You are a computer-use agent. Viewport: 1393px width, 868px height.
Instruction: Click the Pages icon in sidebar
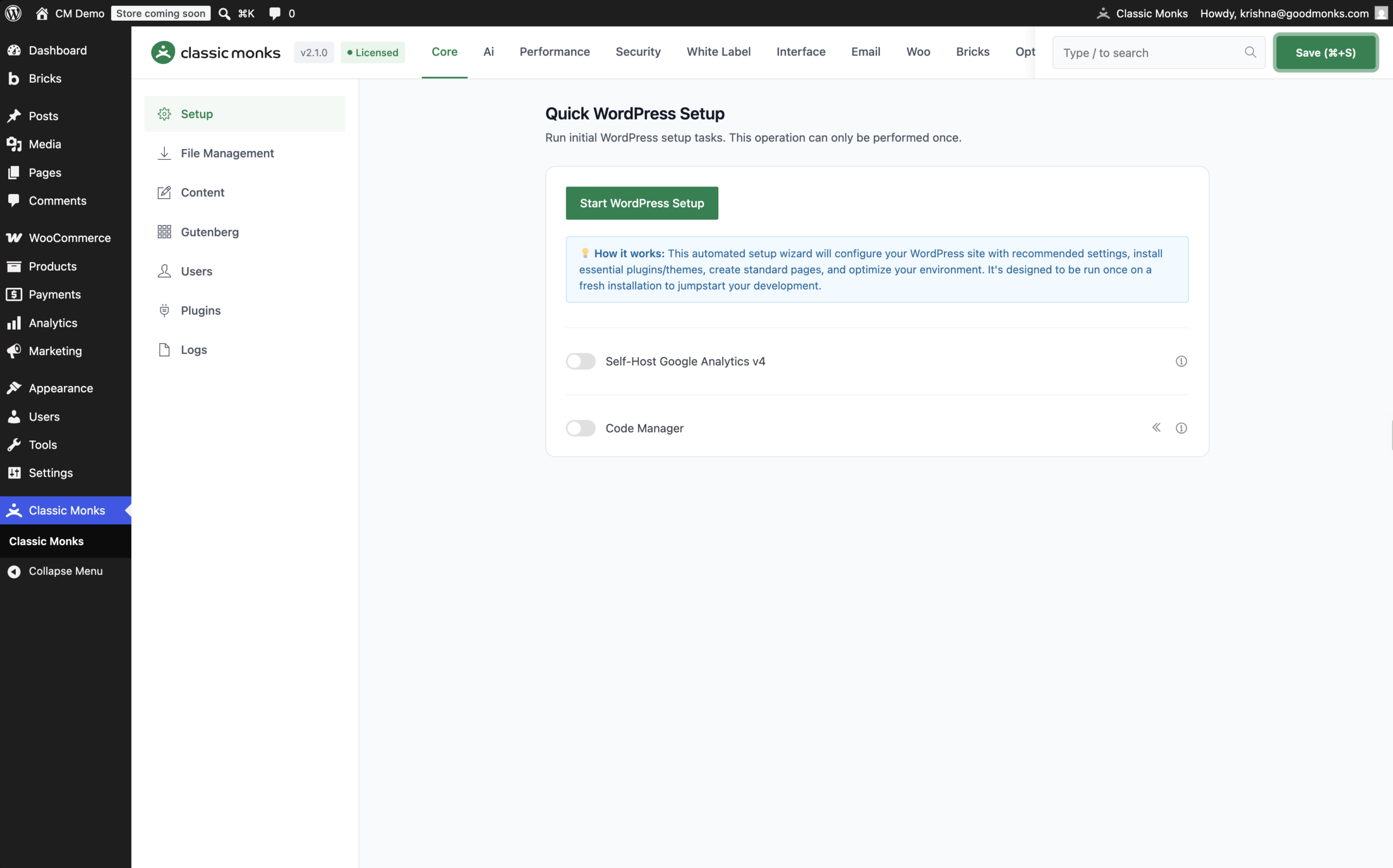click(14, 172)
